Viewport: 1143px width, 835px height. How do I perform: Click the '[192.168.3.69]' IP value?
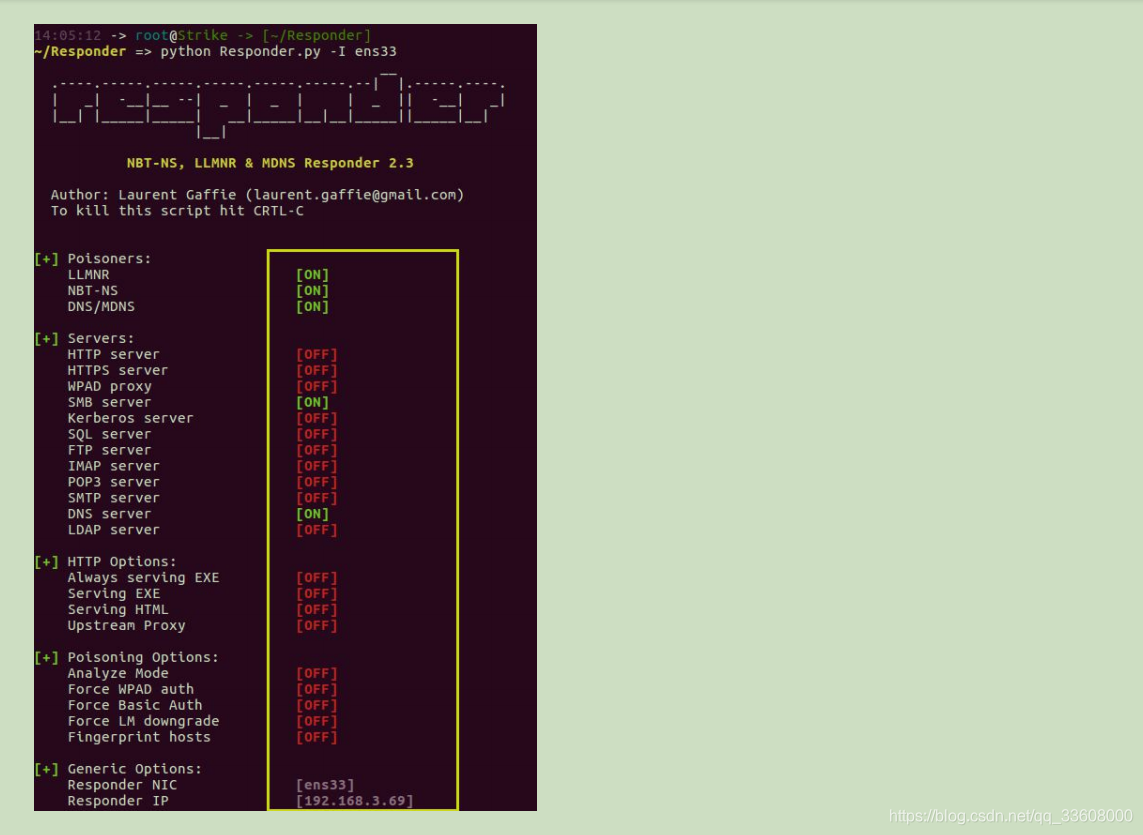click(x=354, y=801)
